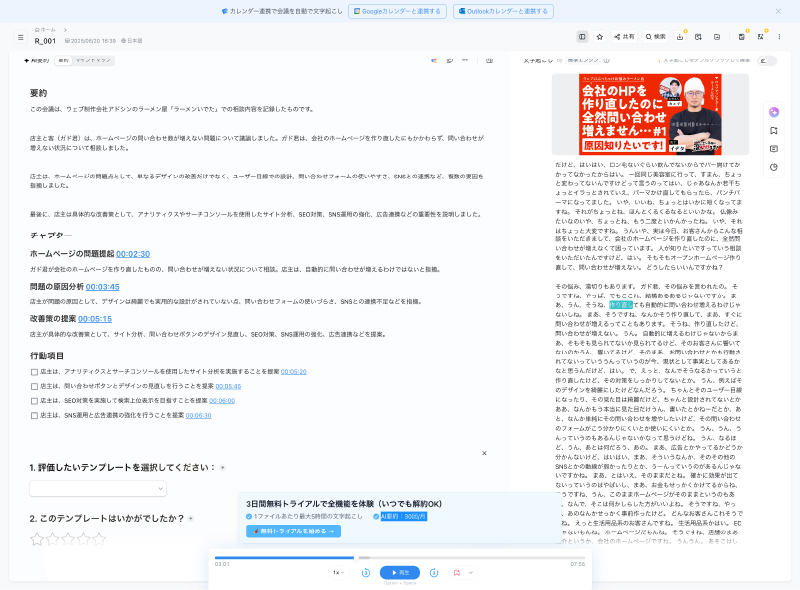Image resolution: width=800 pixels, height=590 pixels.
Task: Add a bookmark flag at current time
Action: (457, 573)
